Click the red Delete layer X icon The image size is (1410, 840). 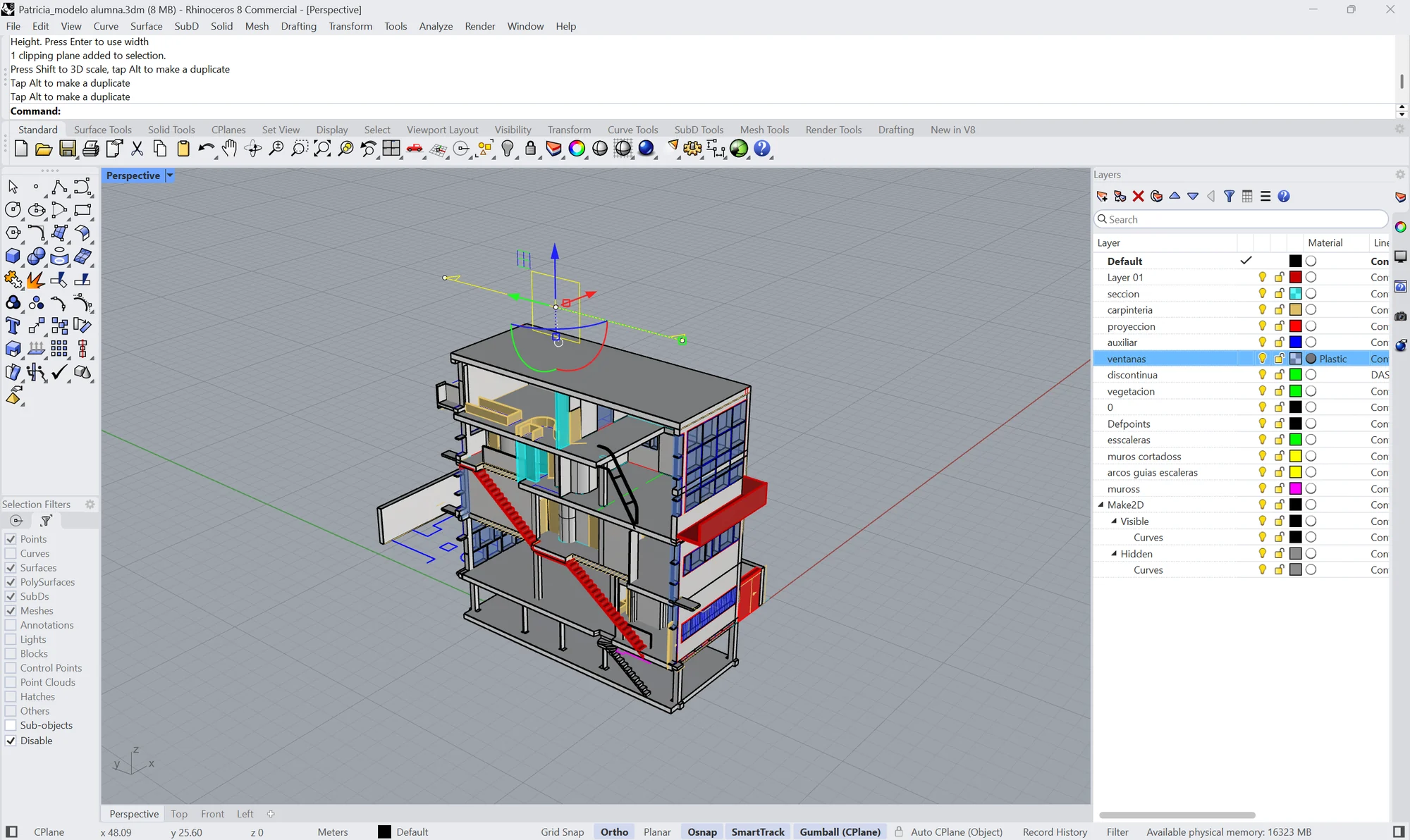click(1138, 197)
